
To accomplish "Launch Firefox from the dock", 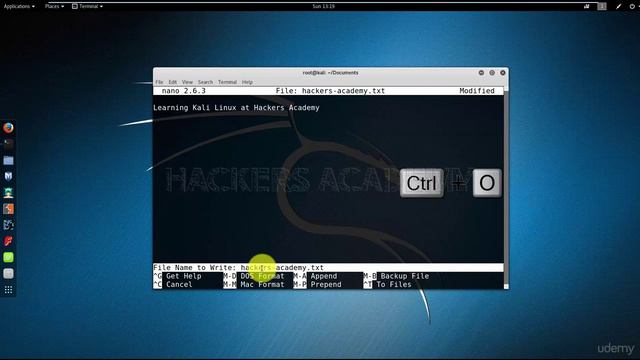I will tap(8, 128).
